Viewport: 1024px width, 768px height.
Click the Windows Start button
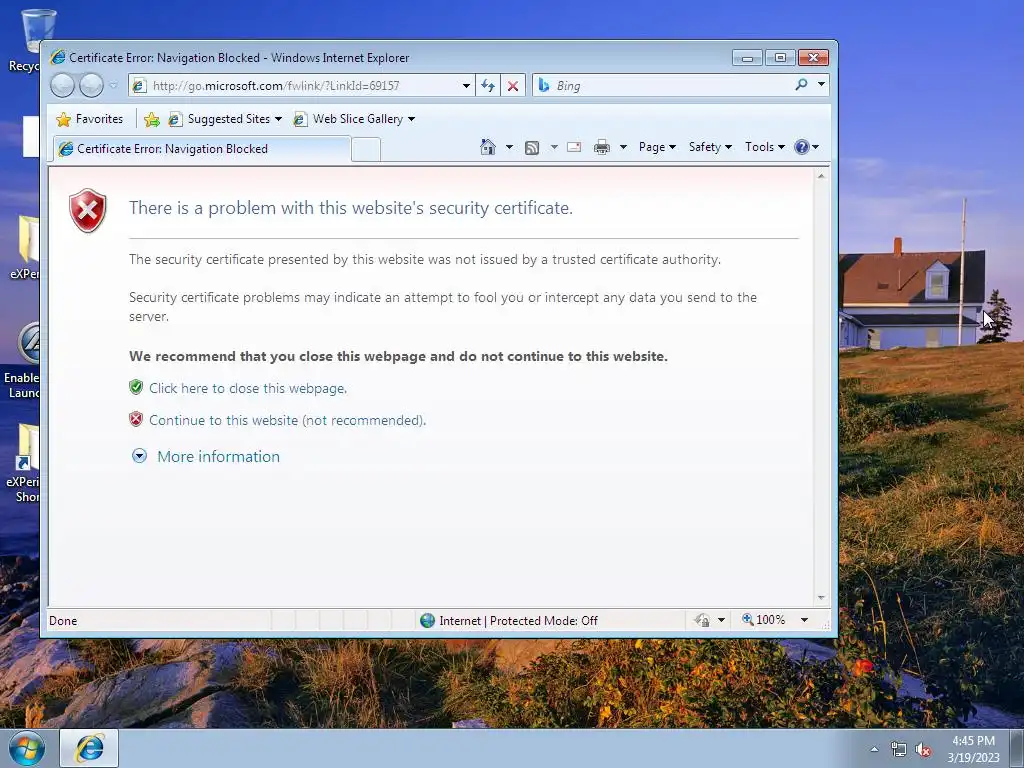[x=27, y=748]
